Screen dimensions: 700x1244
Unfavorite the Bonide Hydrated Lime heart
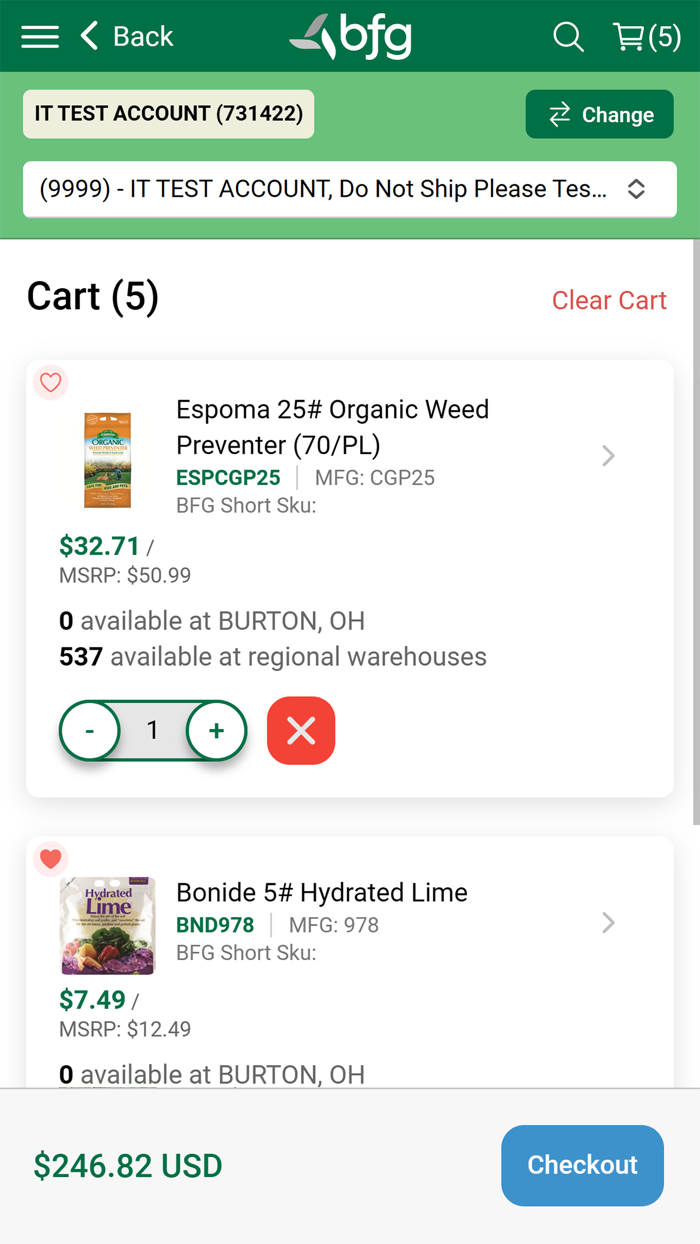(51, 858)
